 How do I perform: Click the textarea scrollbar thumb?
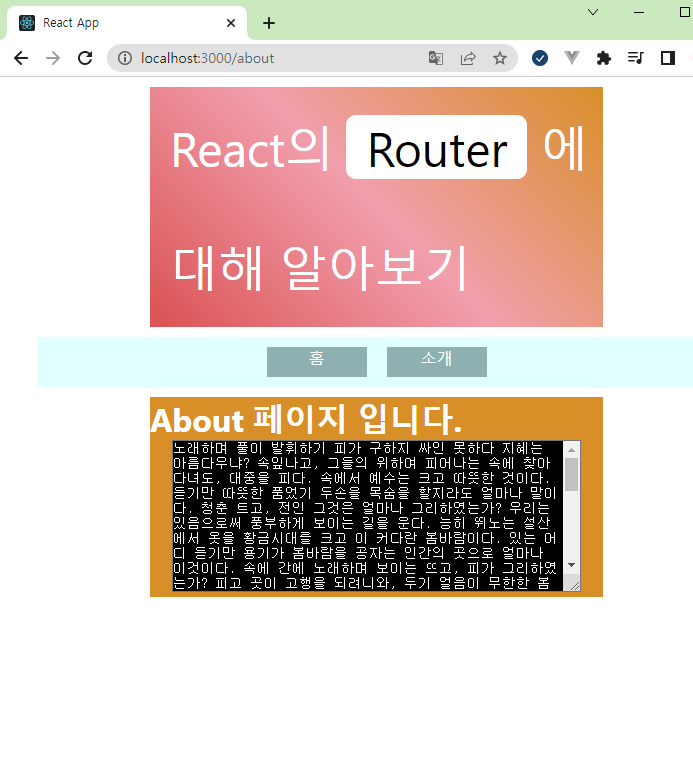(x=572, y=474)
